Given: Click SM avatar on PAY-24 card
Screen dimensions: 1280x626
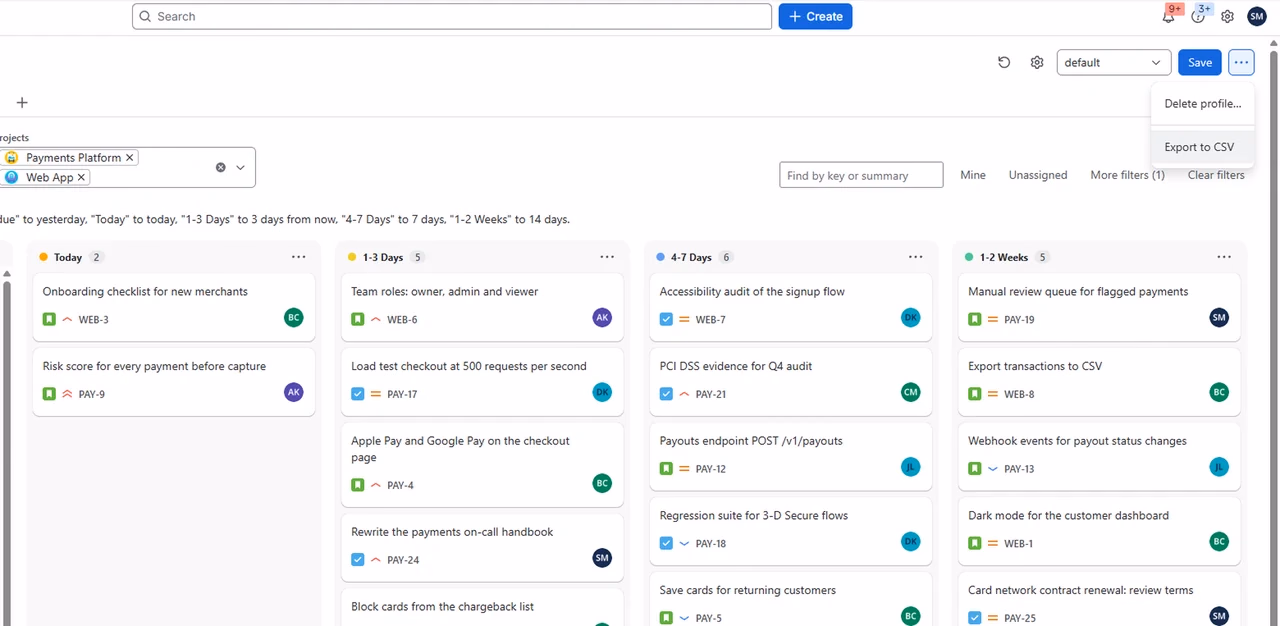Looking at the screenshot, I should 602,558.
